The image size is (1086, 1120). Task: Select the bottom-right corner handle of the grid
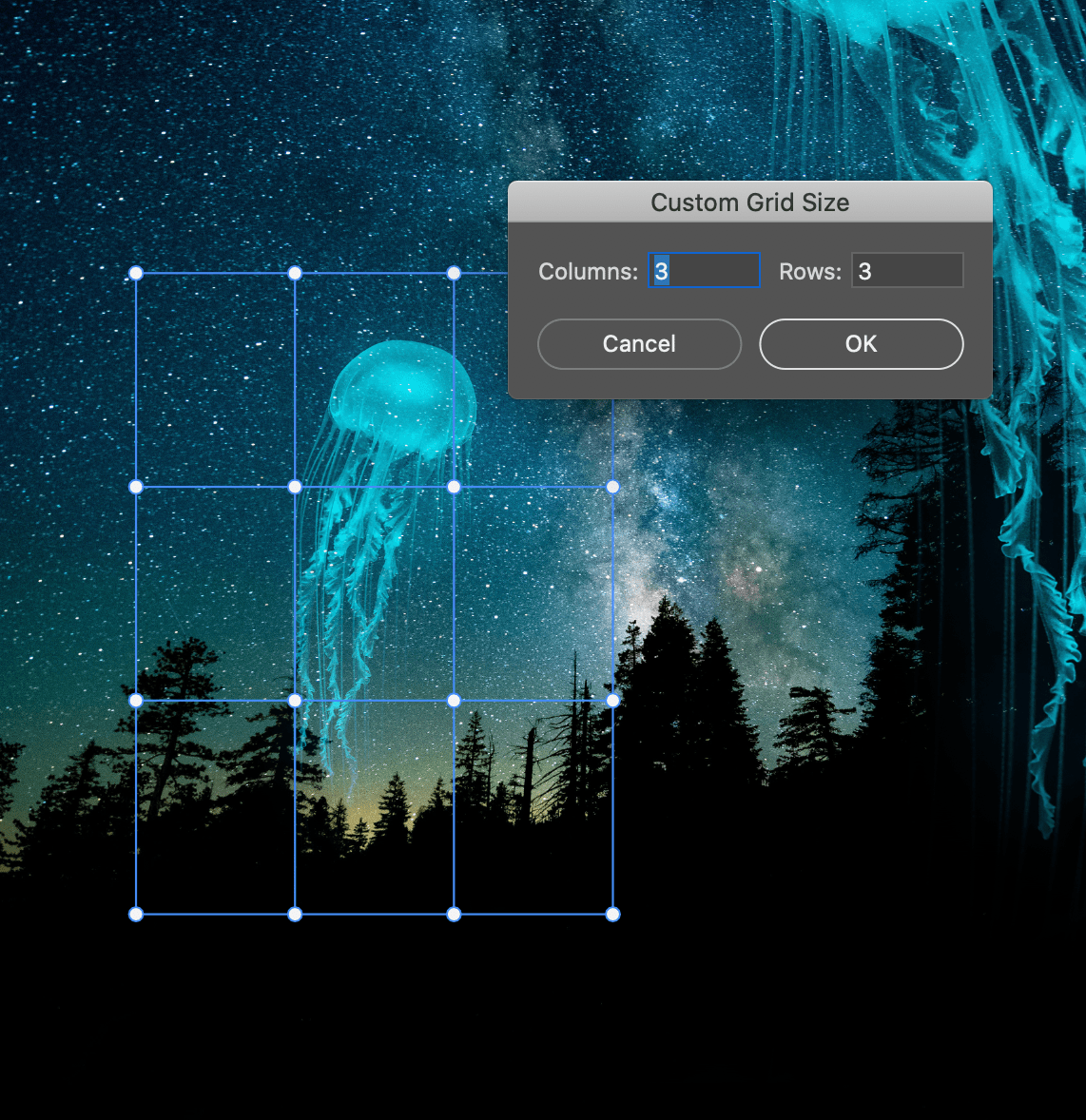(611, 914)
